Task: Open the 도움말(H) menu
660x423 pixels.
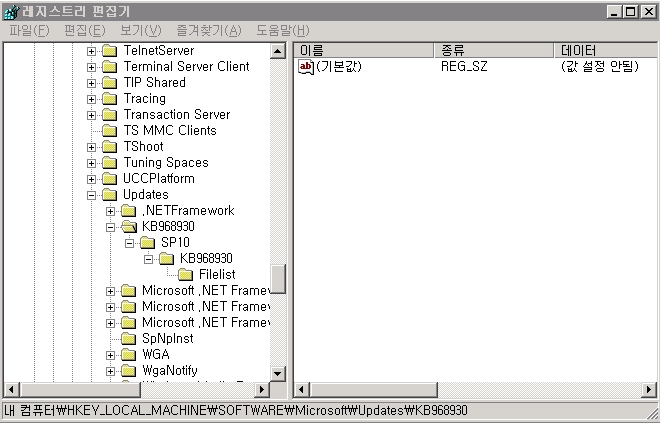Action: coord(283,30)
